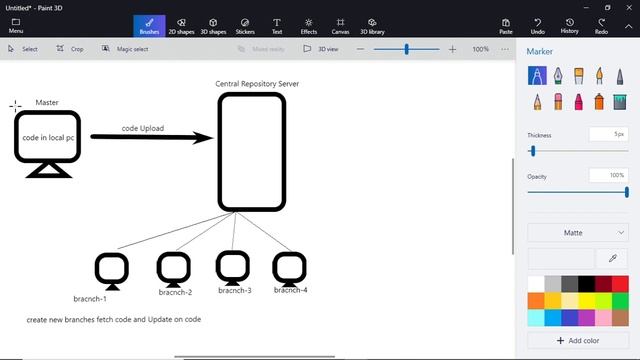The image size is (640, 360).
Task: Select the Watercolor brush
Action: tap(599, 76)
